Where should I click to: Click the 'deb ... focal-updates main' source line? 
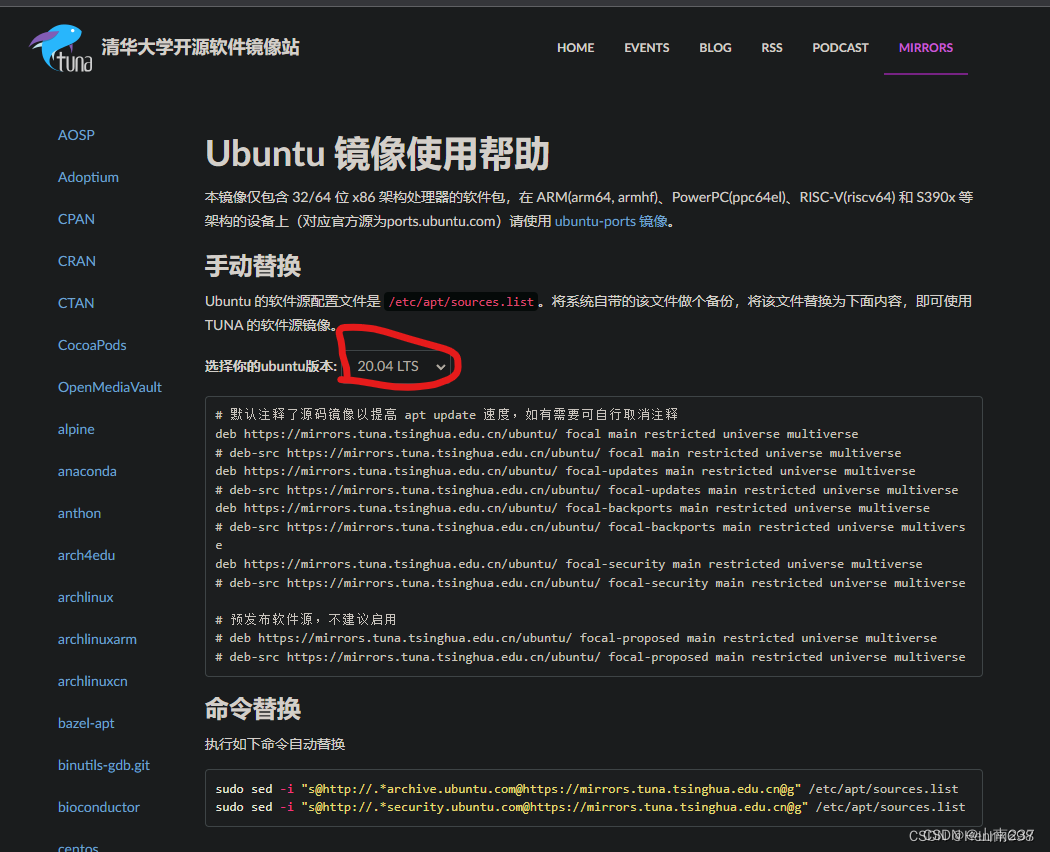[565, 471]
